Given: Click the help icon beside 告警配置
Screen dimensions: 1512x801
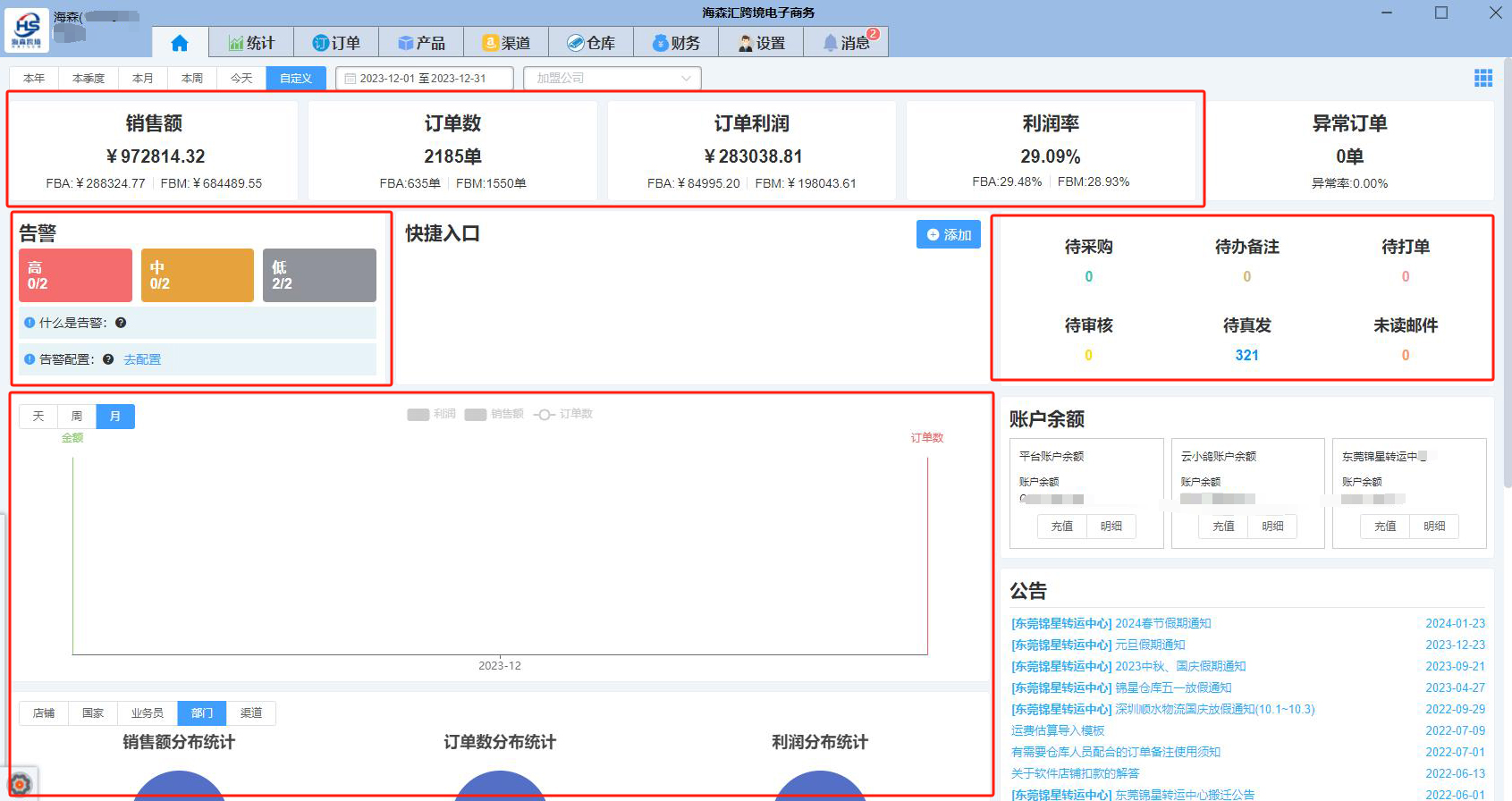Looking at the screenshot, I should pyautogui.click(x=108, y=359).
